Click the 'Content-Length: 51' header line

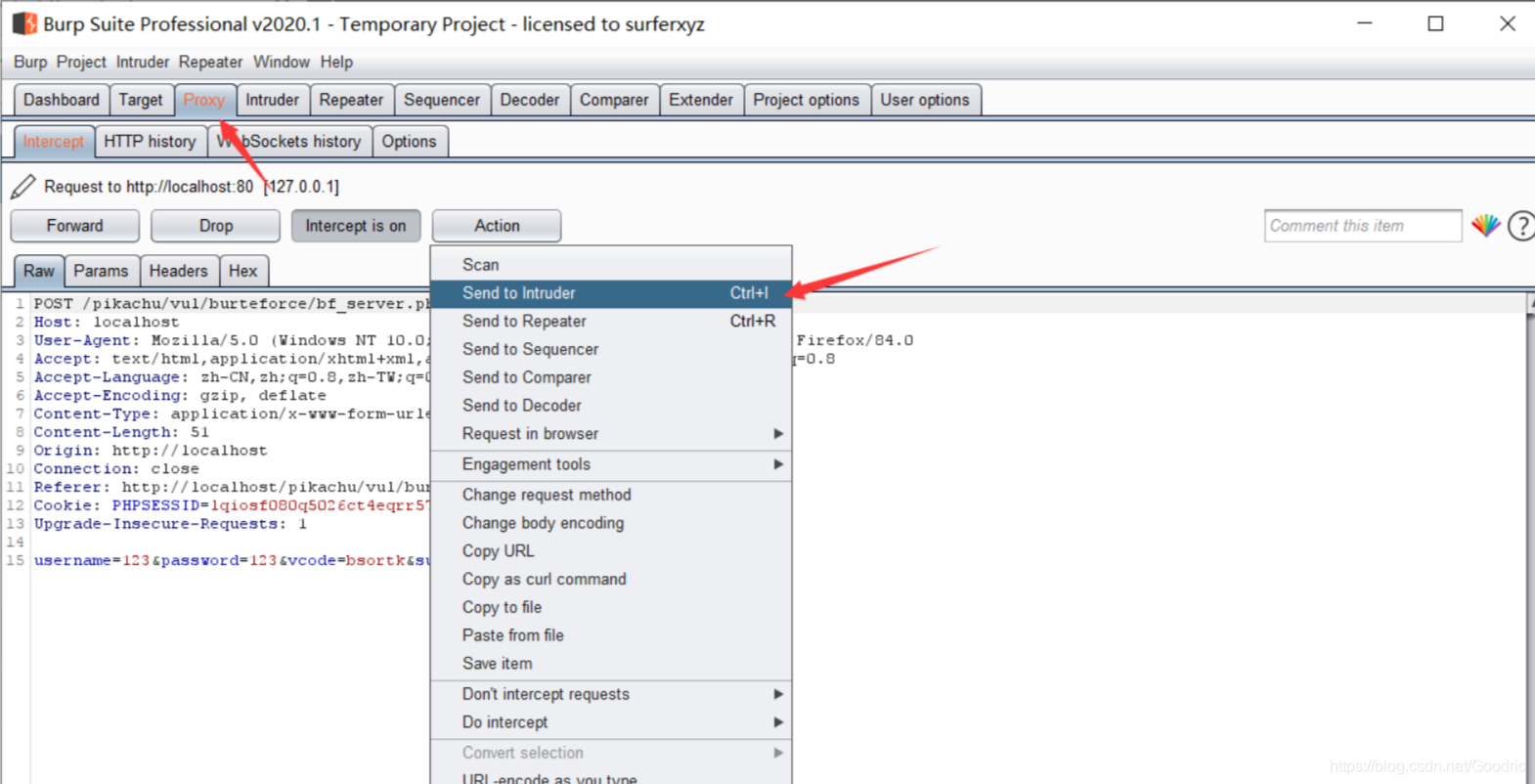(x=121, y=432)
